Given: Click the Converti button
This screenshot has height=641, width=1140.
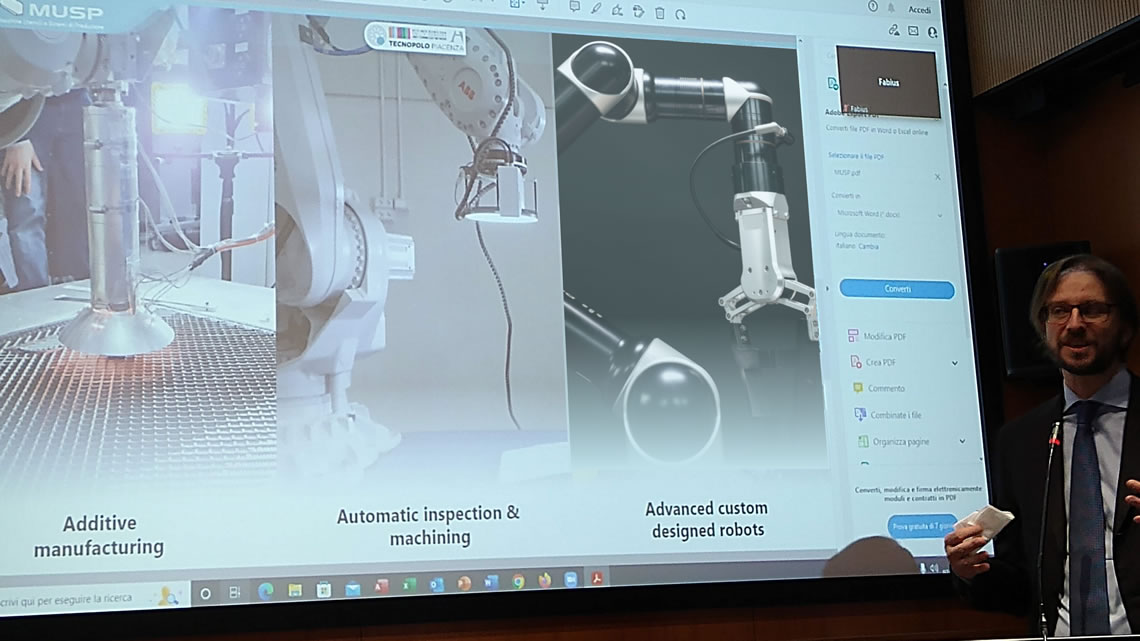Looking at the screenshot, I should point(897,289).
